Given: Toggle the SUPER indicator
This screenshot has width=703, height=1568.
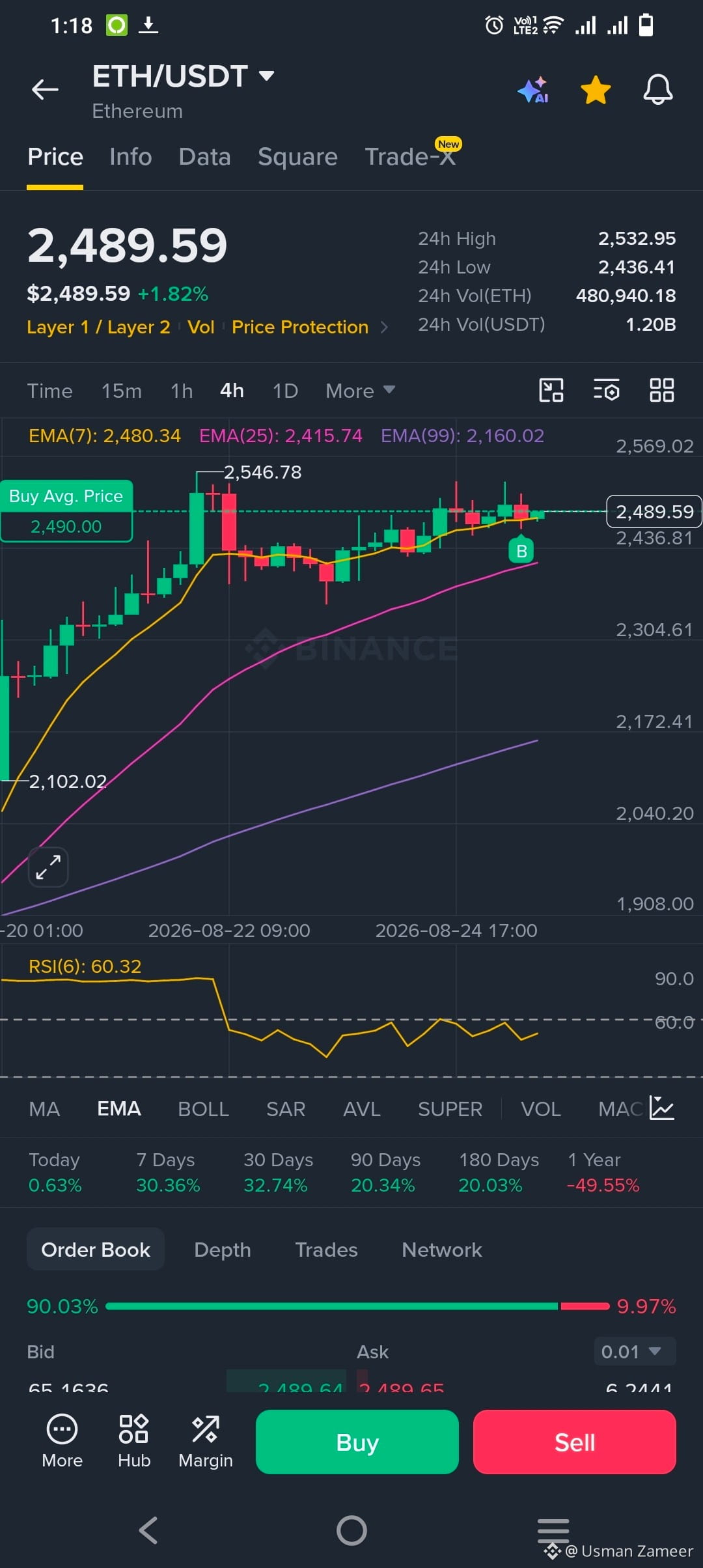Looking at the screenshot, I should coord(450,1109).
